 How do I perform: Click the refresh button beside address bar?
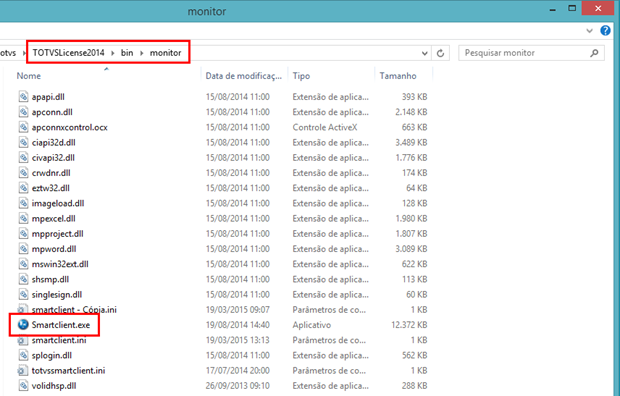440,53
